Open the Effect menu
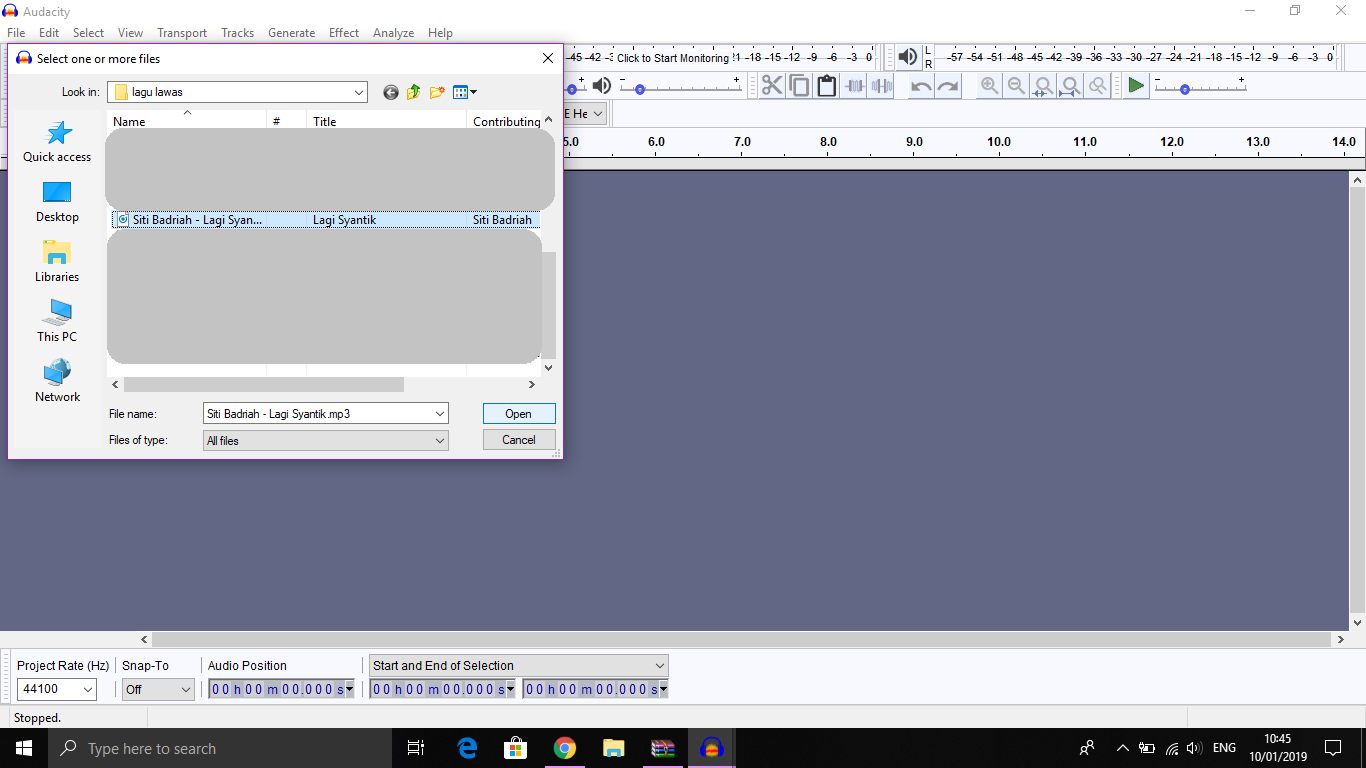Viewport: 1366px width, 768px height. pyautogui.click(x=344, y=33)
